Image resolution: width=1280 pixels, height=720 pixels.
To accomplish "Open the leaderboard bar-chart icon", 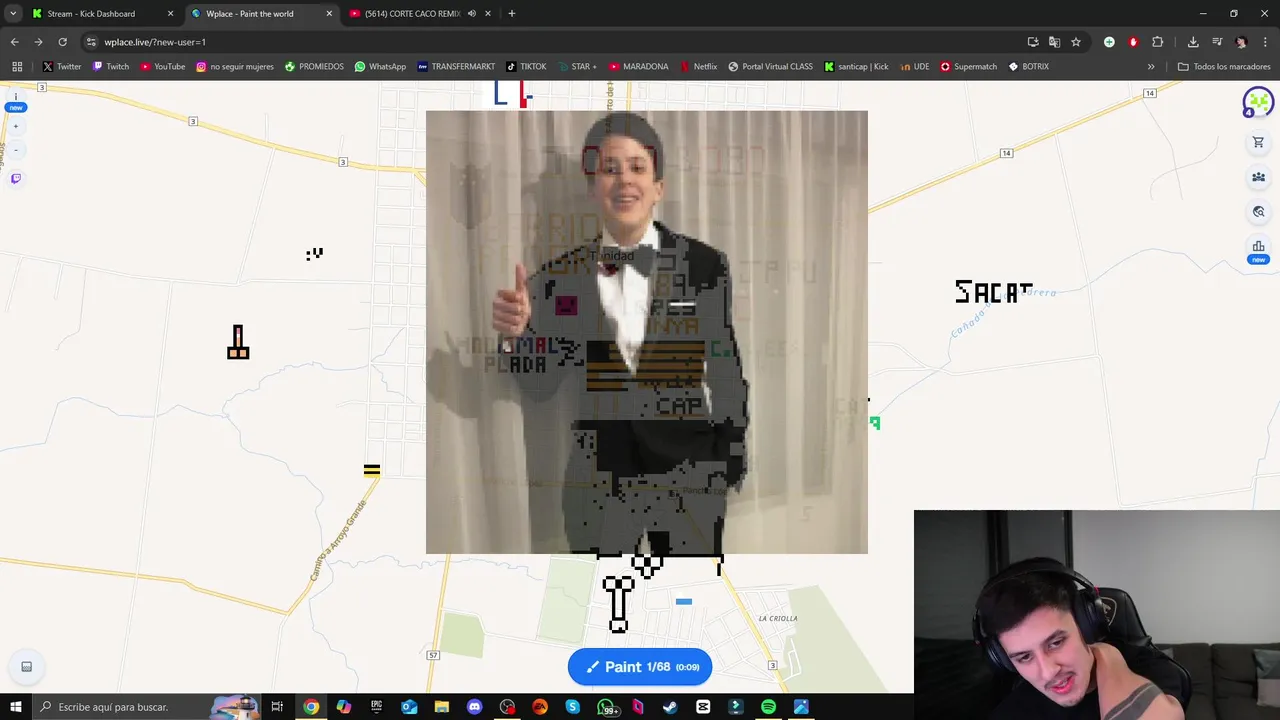I will [x=1258, y=246].
